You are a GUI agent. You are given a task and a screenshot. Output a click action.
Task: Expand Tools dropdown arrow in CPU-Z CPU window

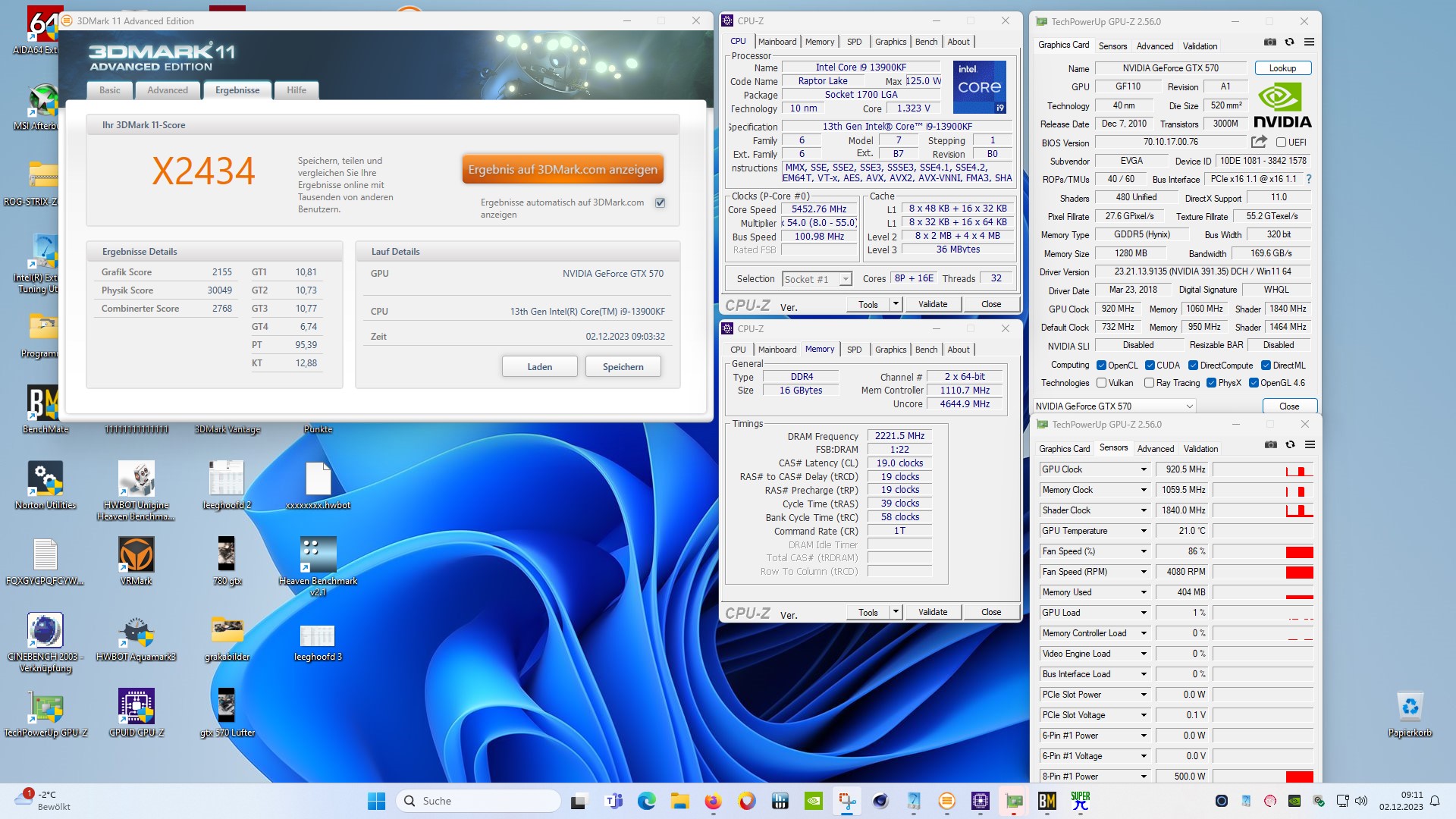click(x=896, y=304)
